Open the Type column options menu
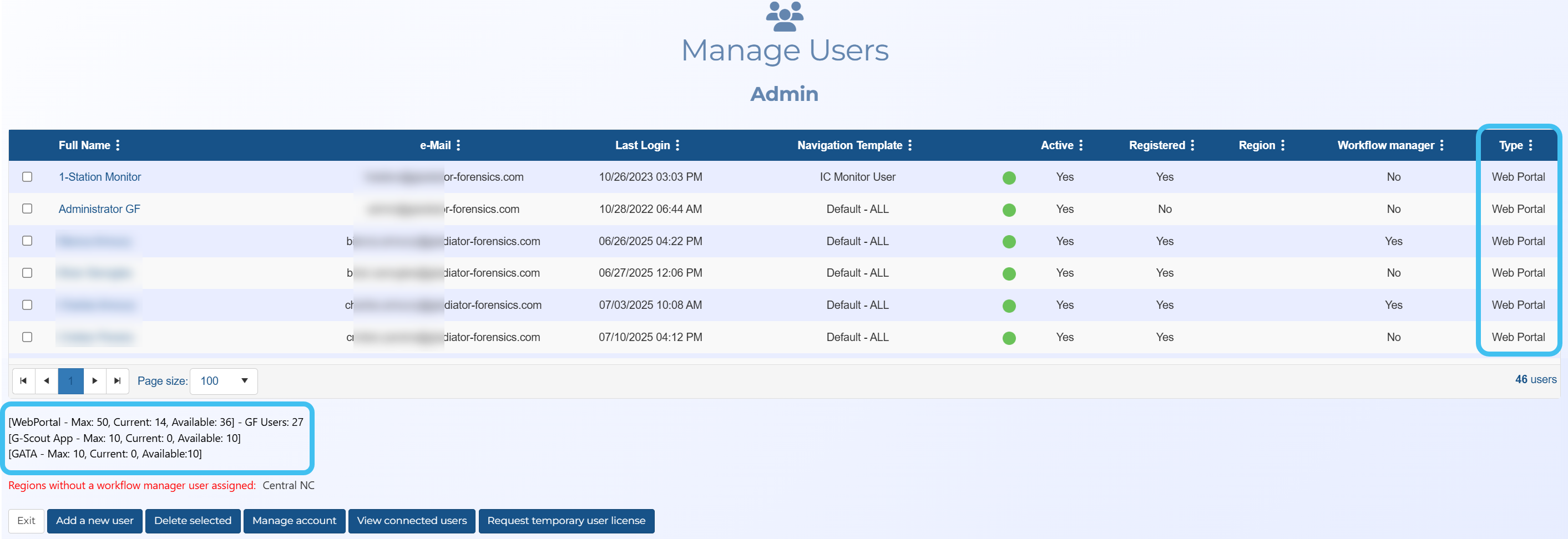Screen dimensions: 1568x539 pos(1530,145)
